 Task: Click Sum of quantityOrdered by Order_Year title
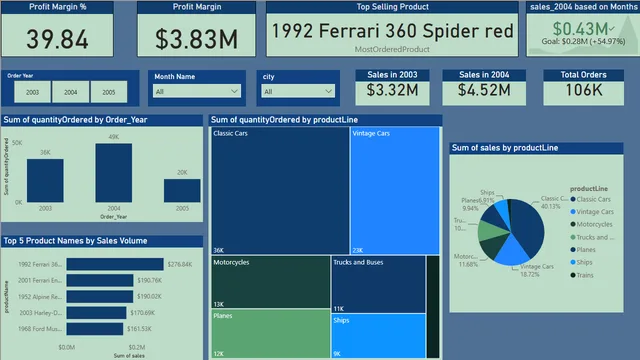[x=76, y=120]
